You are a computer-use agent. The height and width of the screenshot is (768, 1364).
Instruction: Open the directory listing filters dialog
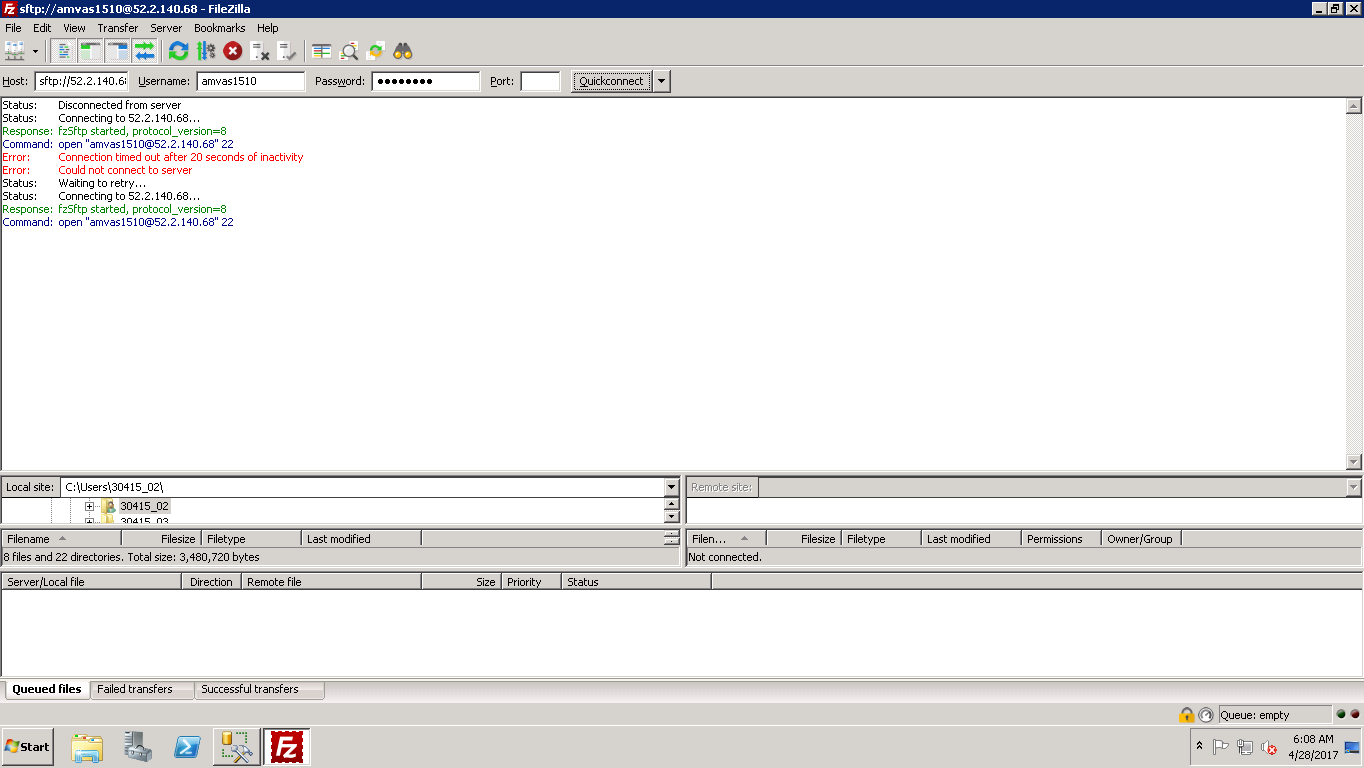321,50
